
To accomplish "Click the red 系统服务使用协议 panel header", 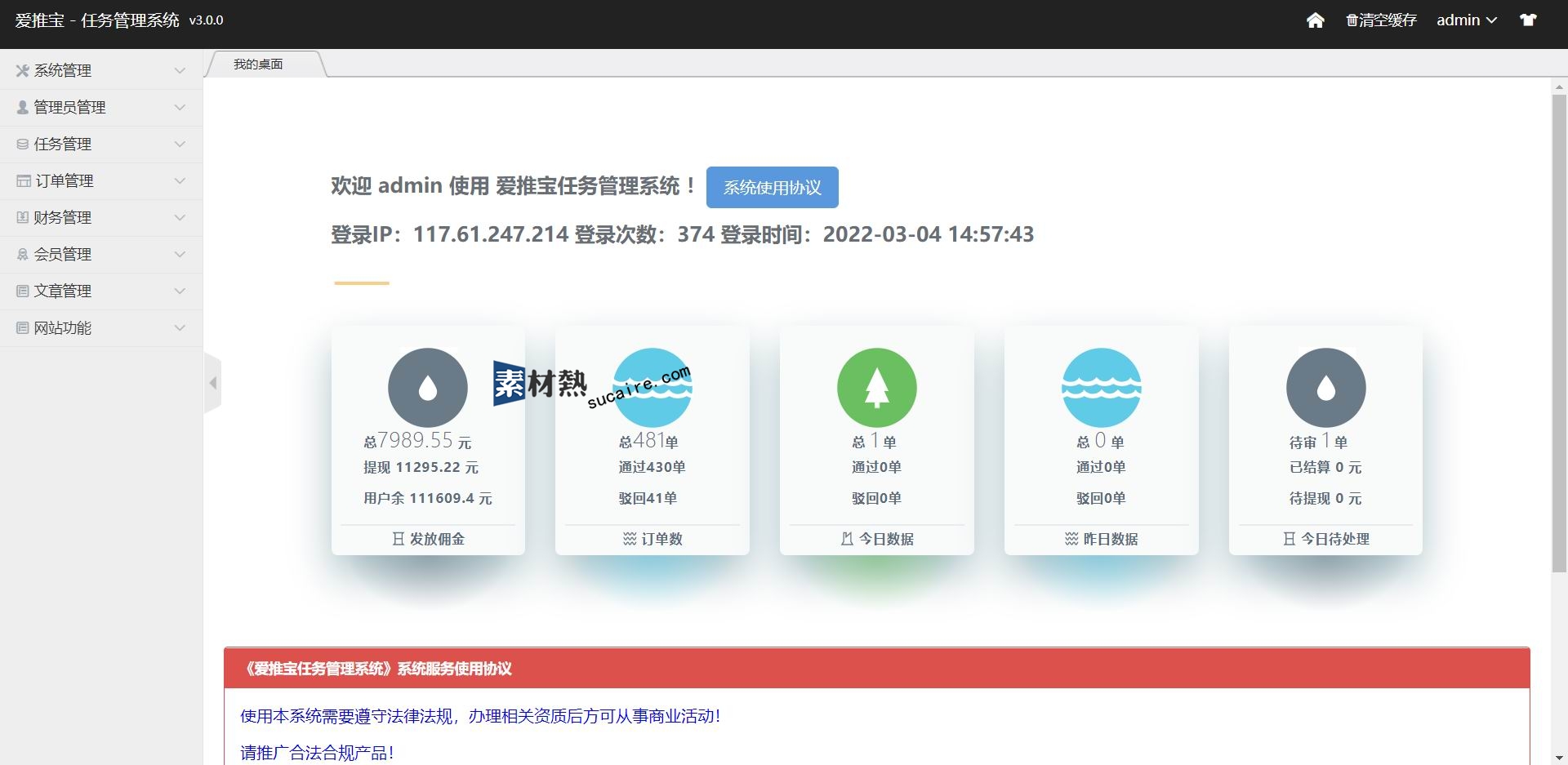I will coord(876,669).
